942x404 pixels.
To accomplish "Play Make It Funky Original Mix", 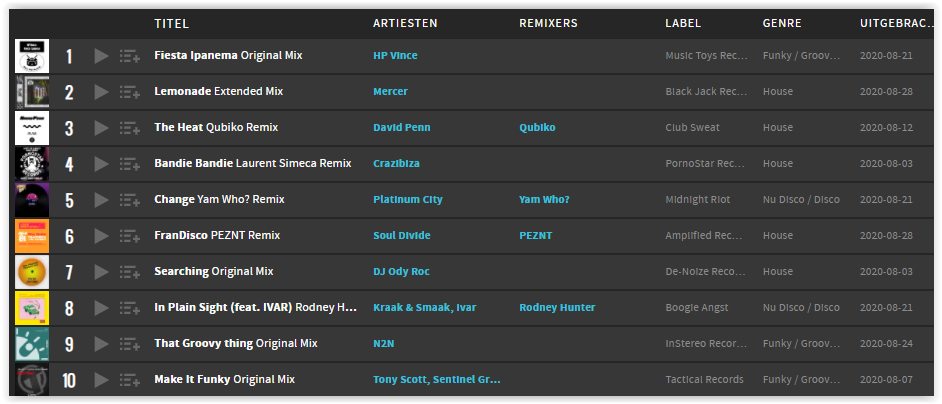I will click(102, 380).
